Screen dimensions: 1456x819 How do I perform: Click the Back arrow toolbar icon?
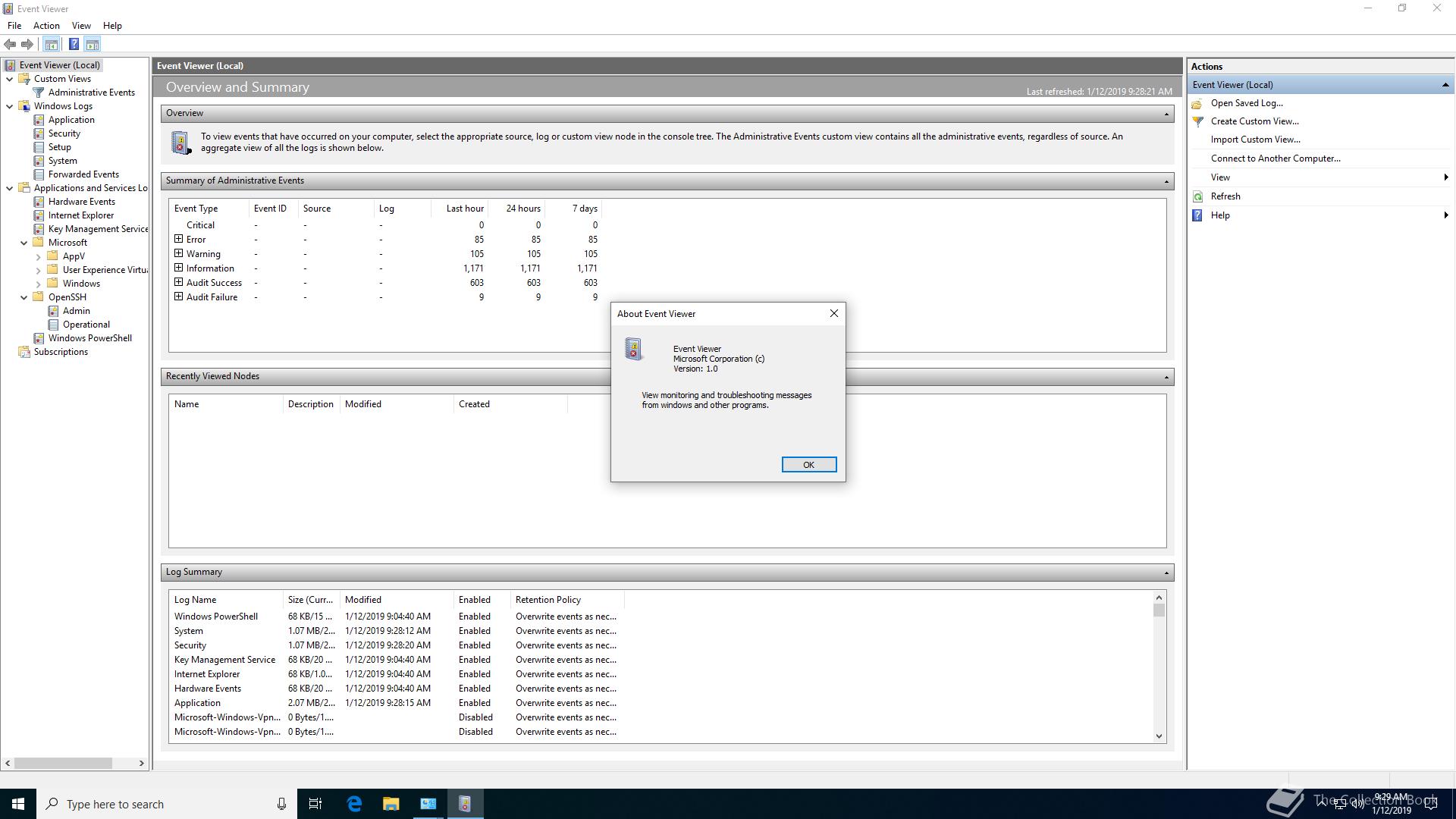[x=10, y=44]
